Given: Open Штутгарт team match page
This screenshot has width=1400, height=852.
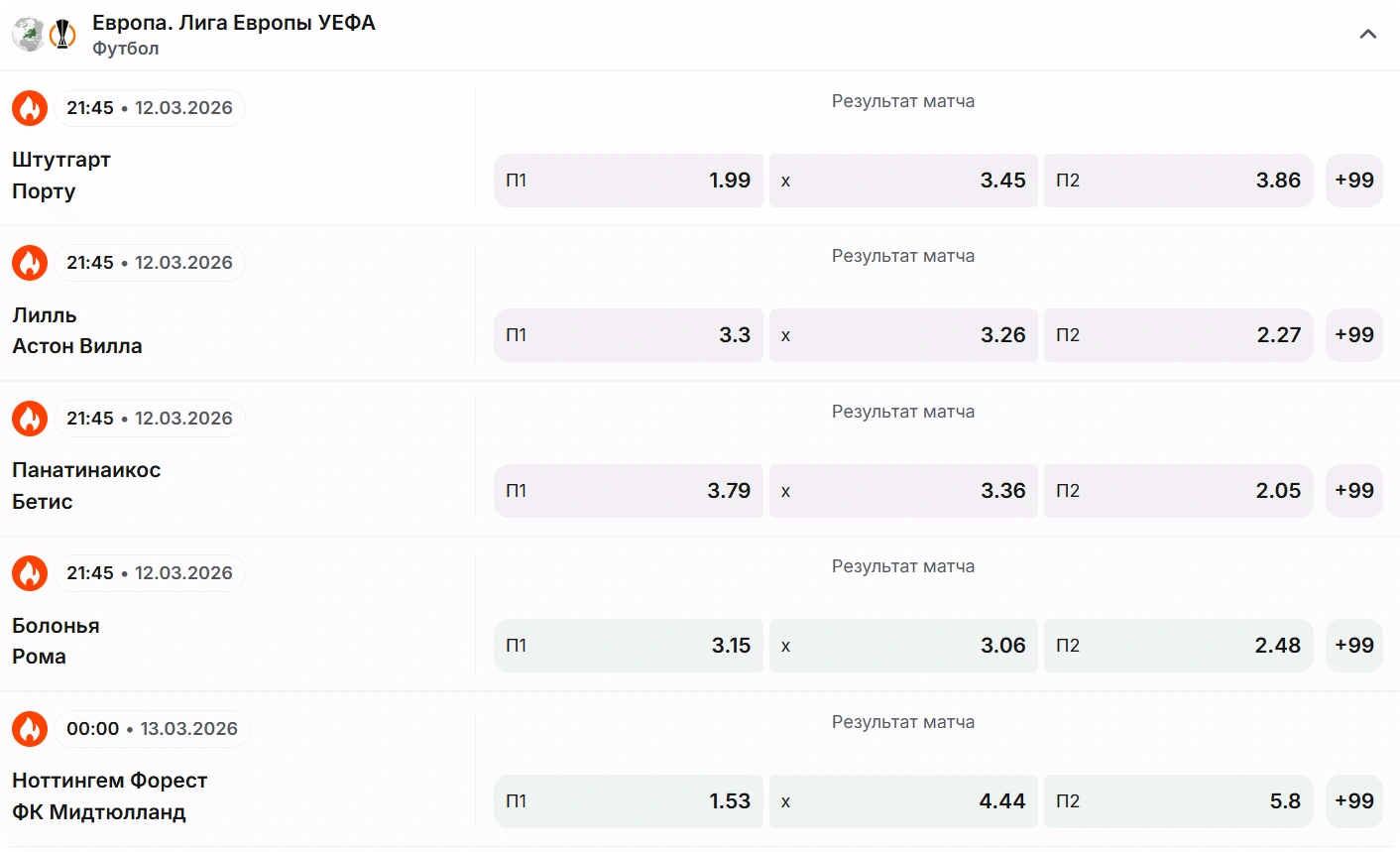Looking at the screenshot, I should pos(61,160).
